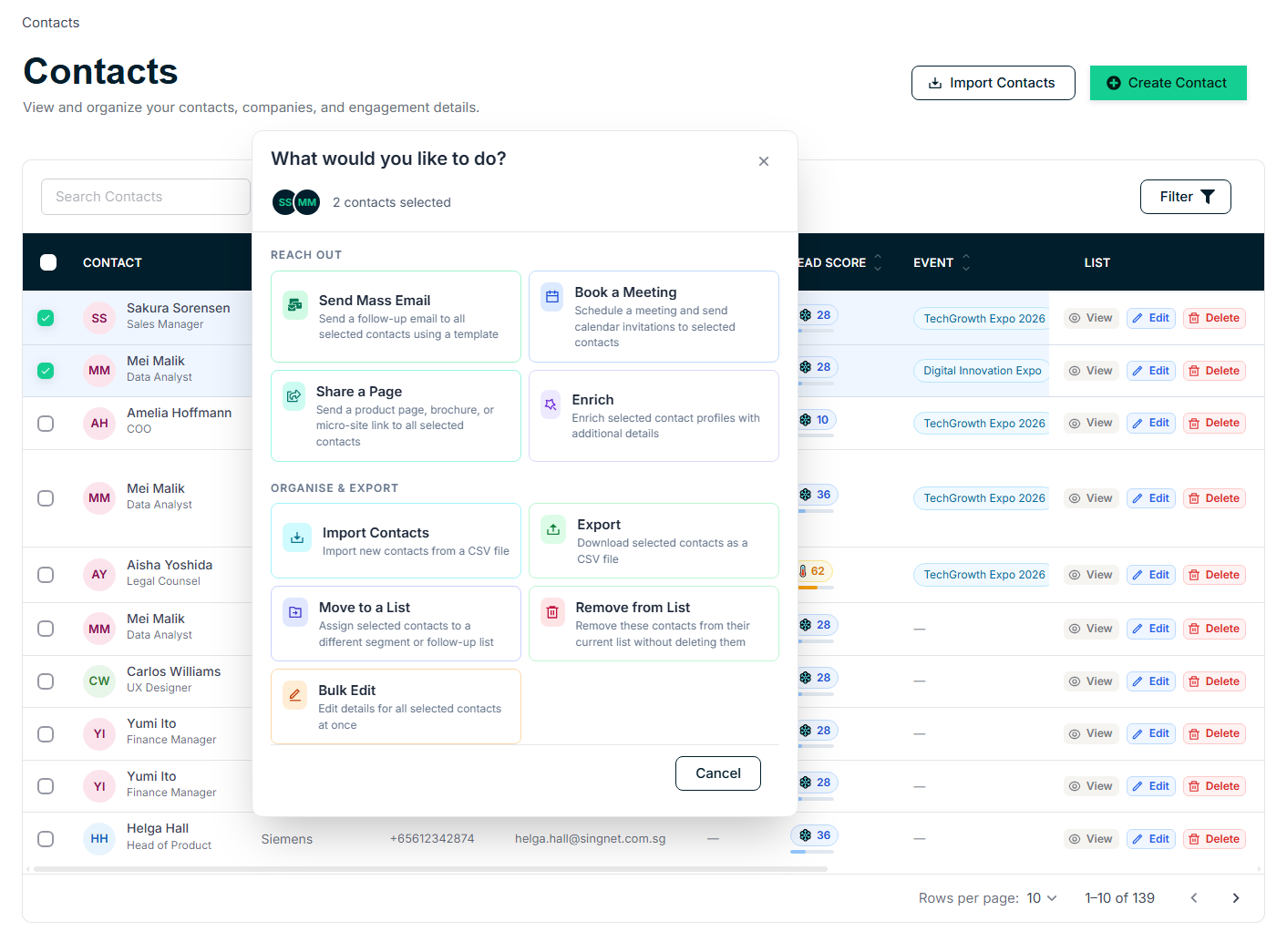
Task: Select Helga Hall's row checkbox
Action: [x=46, y=839]
